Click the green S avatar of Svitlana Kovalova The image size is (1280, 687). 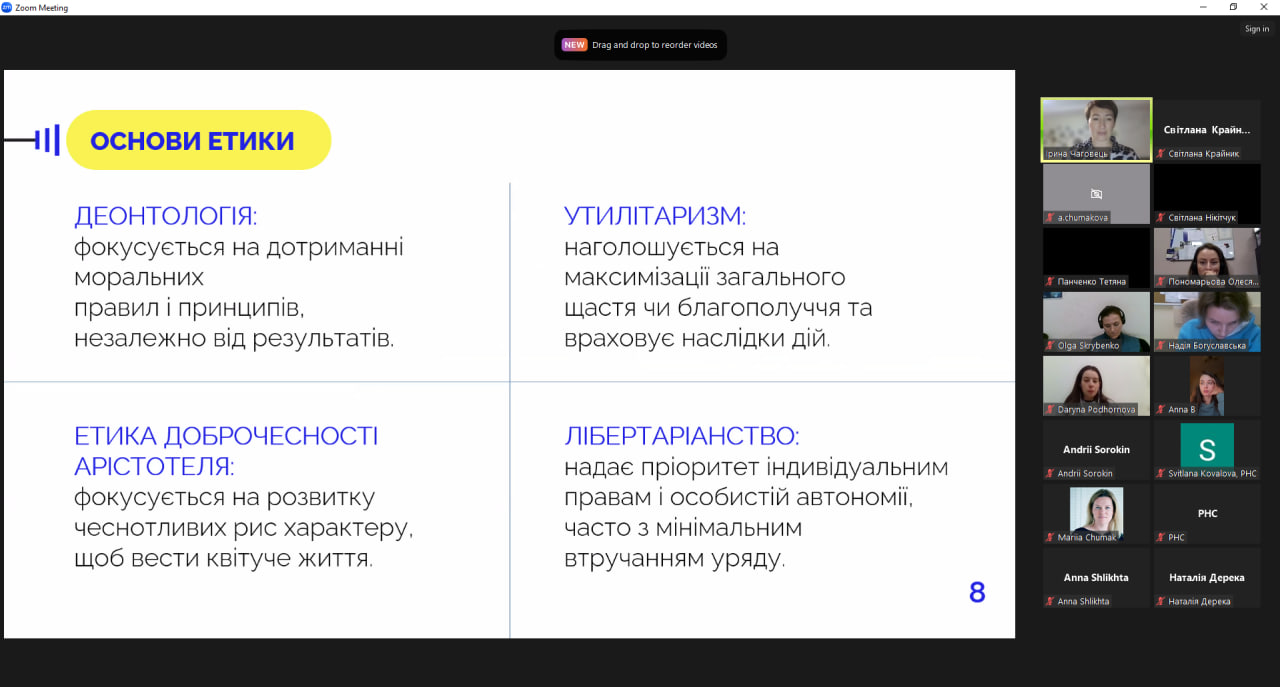click(x=1207, y=445)
